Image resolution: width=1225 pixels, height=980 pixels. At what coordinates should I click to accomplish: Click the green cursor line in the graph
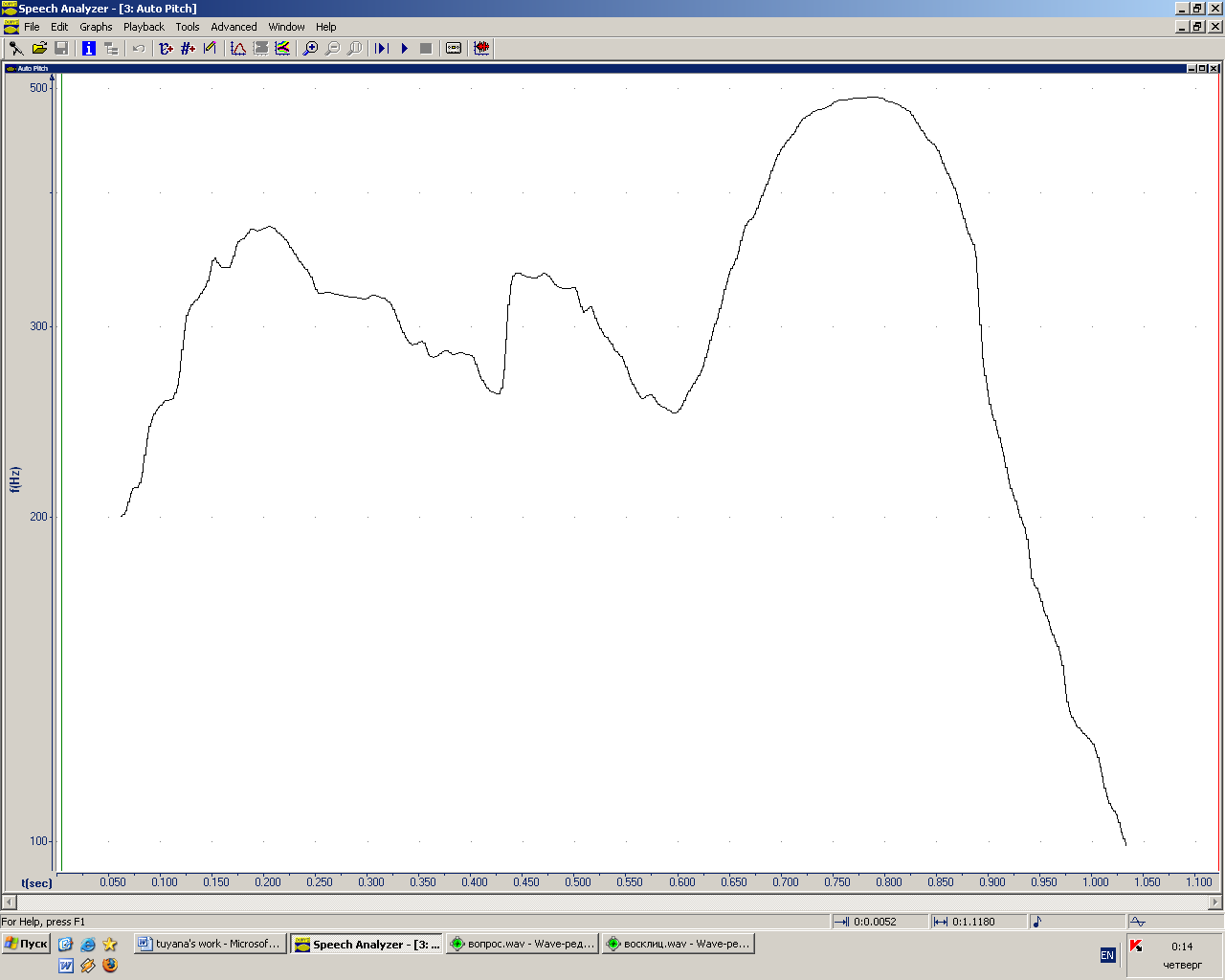coord(61,473)
